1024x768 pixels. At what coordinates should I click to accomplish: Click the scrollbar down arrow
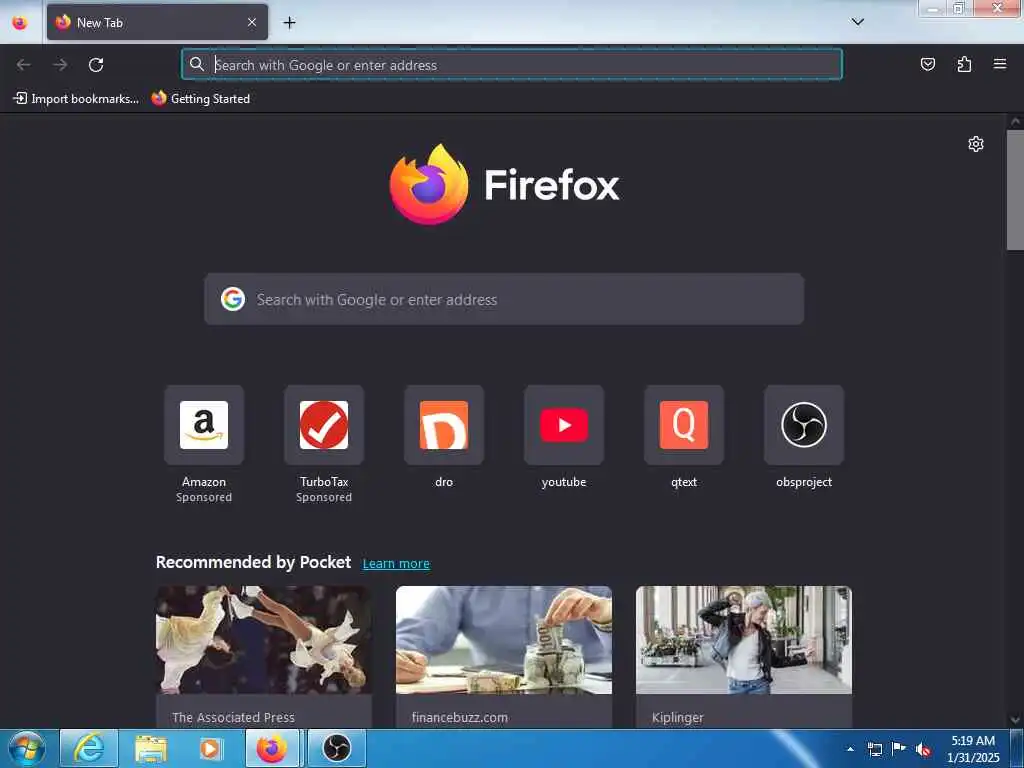[x=1015, y=720]
